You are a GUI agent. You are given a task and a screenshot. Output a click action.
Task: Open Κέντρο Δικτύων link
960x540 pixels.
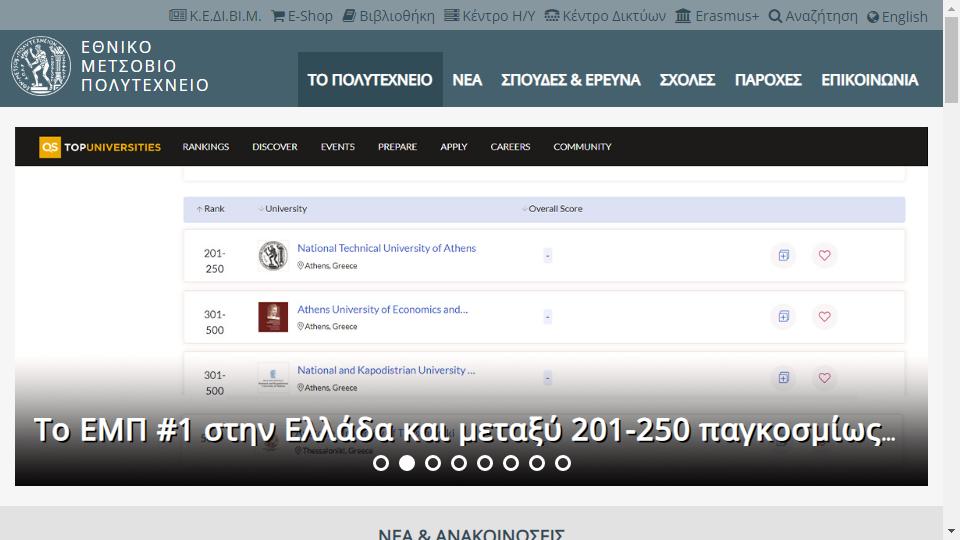click(605, 16)
